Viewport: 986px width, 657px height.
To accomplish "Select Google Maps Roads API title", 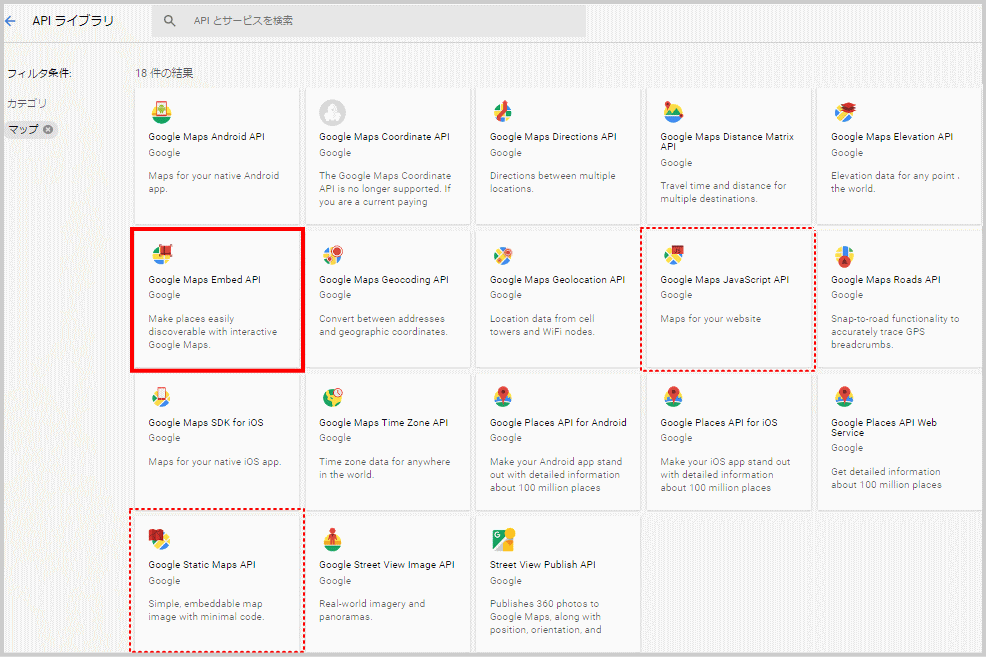I will 885,280.
